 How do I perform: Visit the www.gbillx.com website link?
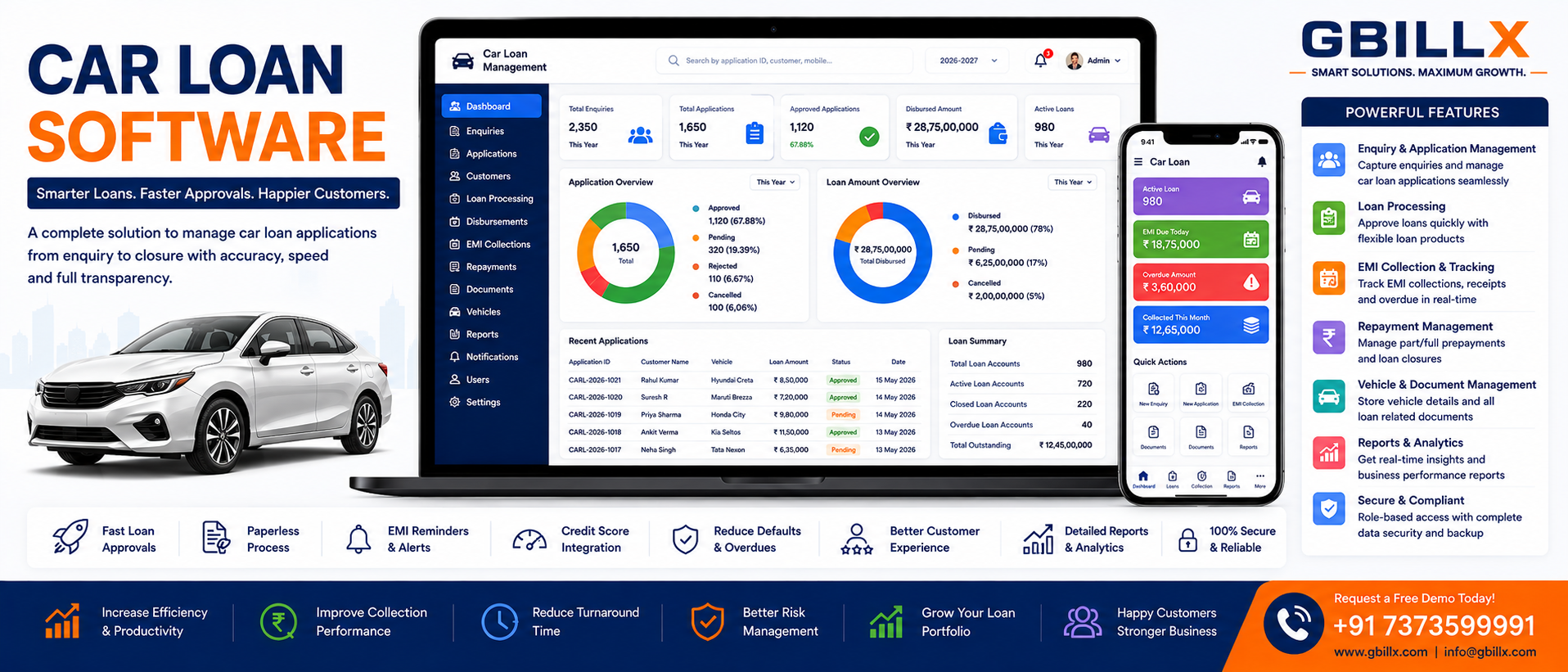[x=1381, y=652]
